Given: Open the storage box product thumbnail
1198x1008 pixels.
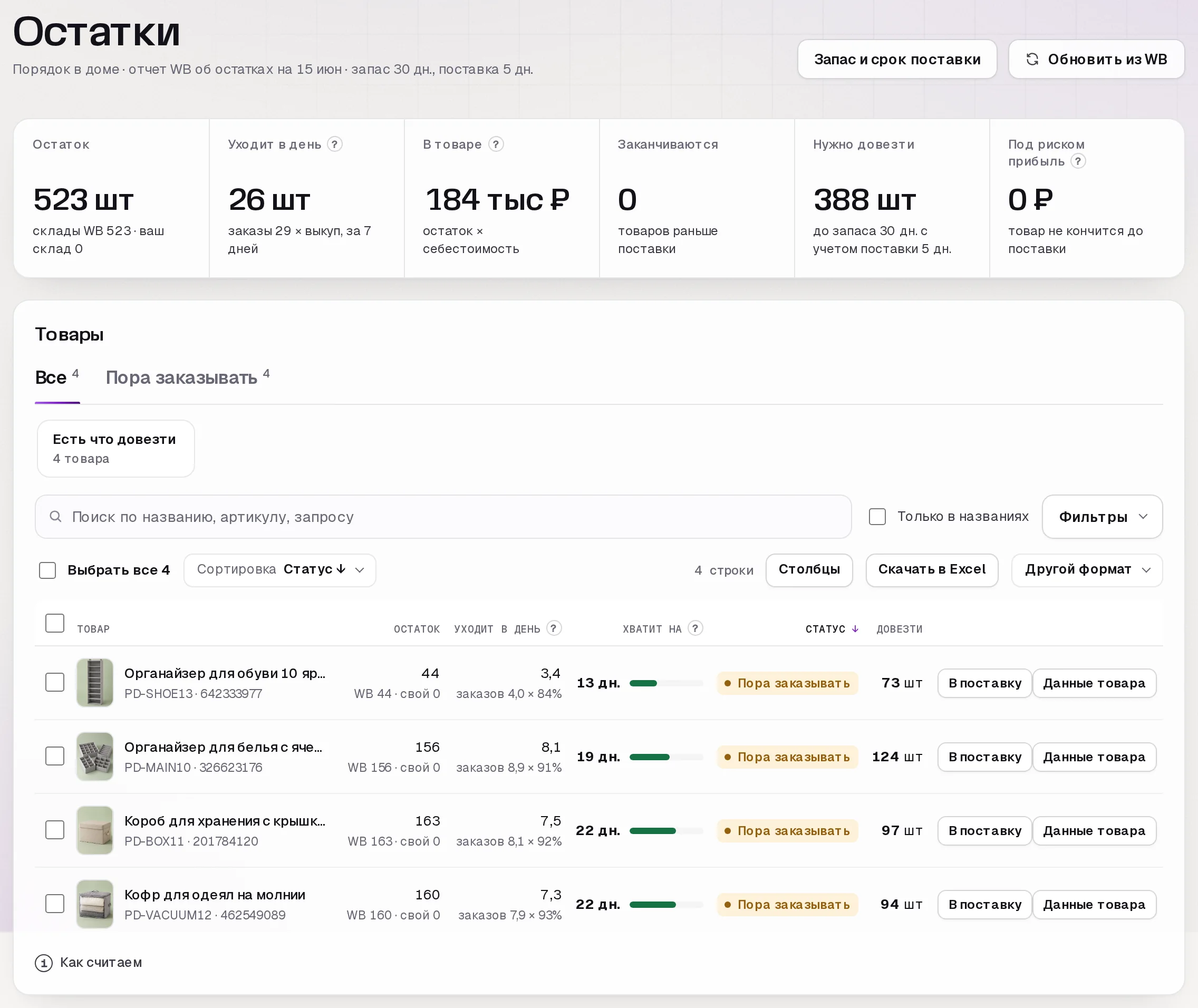Looking at the screenshot, I should (x=95, y=830).
